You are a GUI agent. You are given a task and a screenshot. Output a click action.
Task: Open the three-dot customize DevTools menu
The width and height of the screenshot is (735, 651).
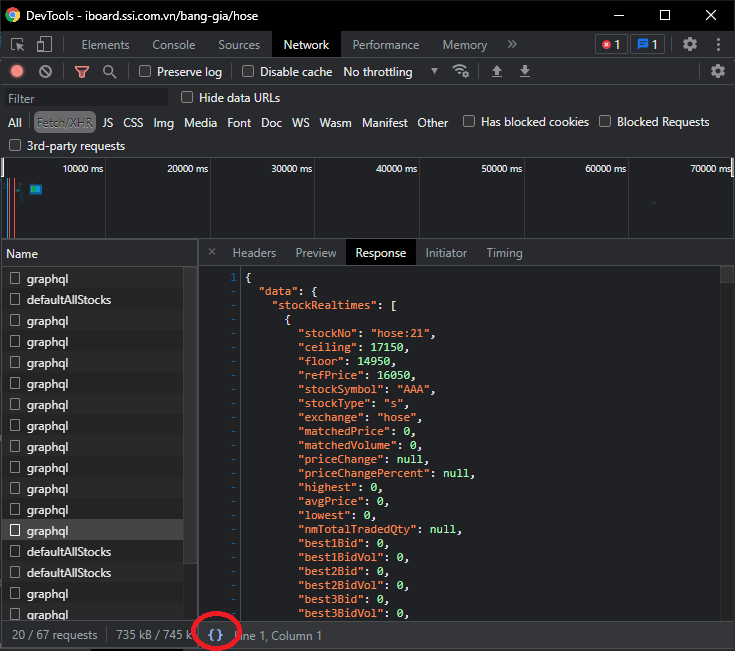718,45
